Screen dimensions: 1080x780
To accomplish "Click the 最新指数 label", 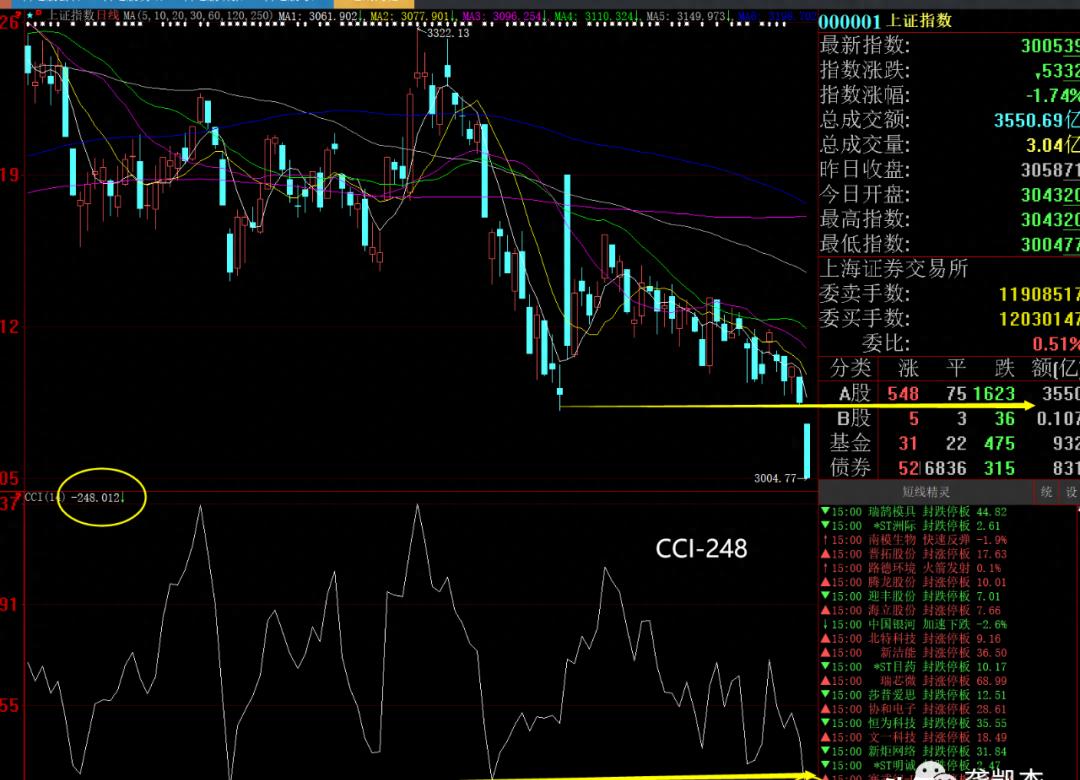I will point(864,45).
